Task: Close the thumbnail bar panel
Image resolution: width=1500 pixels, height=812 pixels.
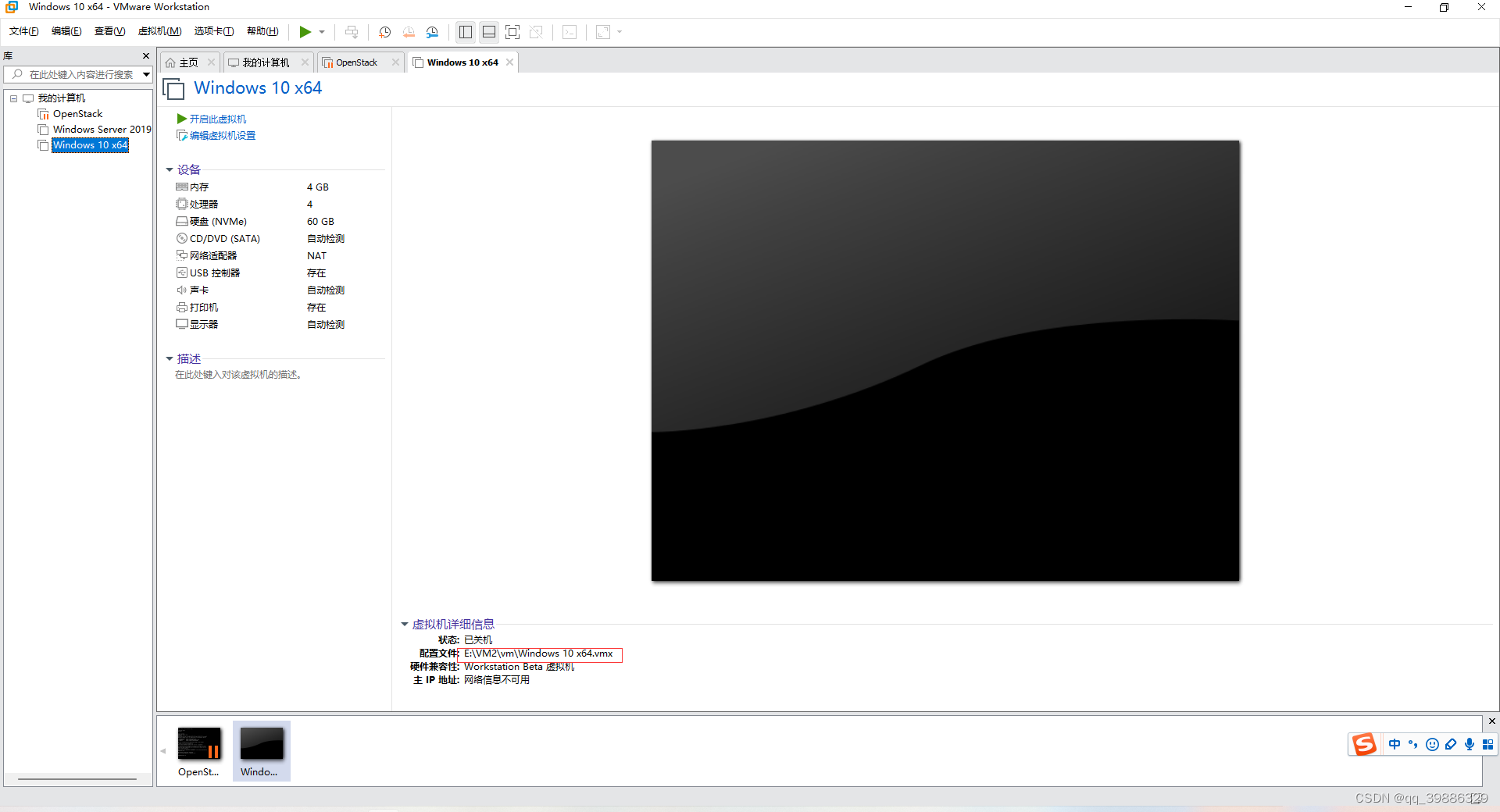Action: [x=1491, y=721]
